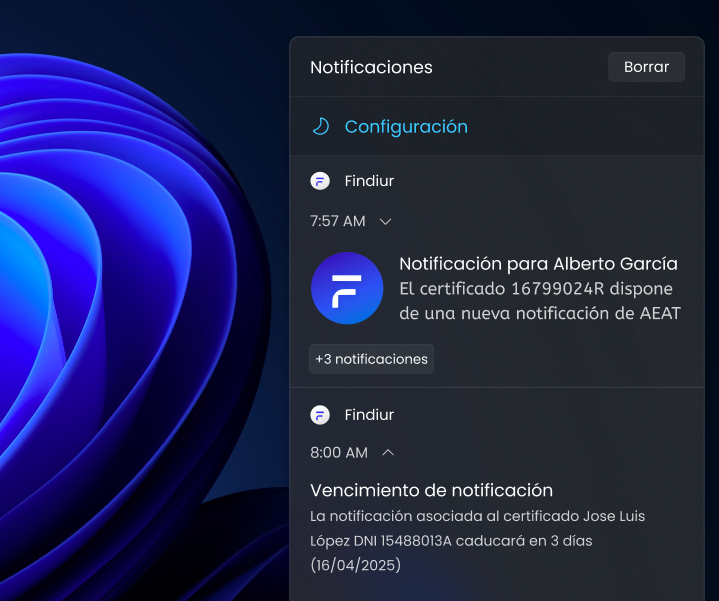Click the 8:00 AM timestamp

click(x=339, y=452)
